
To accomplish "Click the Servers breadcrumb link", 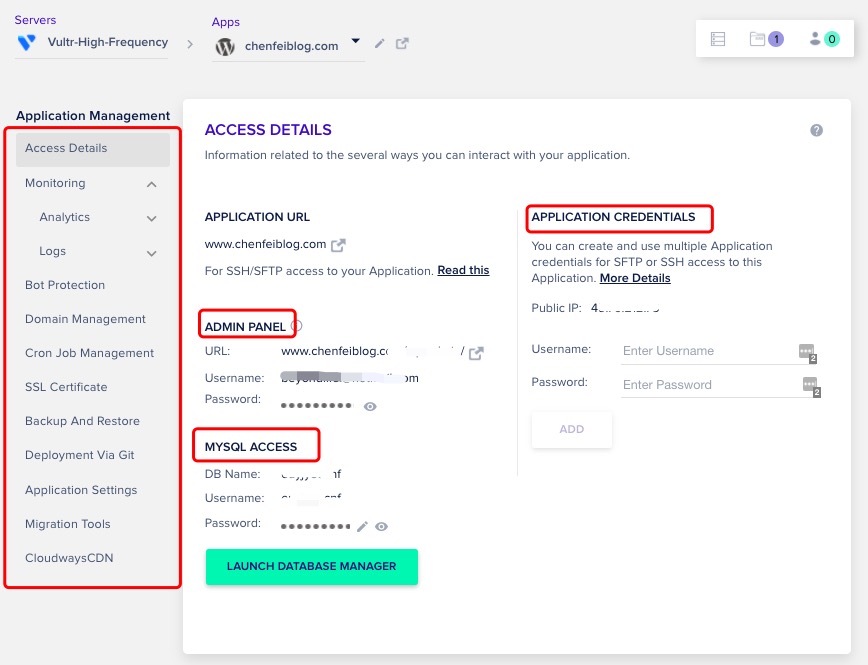I will pos(35,20).
